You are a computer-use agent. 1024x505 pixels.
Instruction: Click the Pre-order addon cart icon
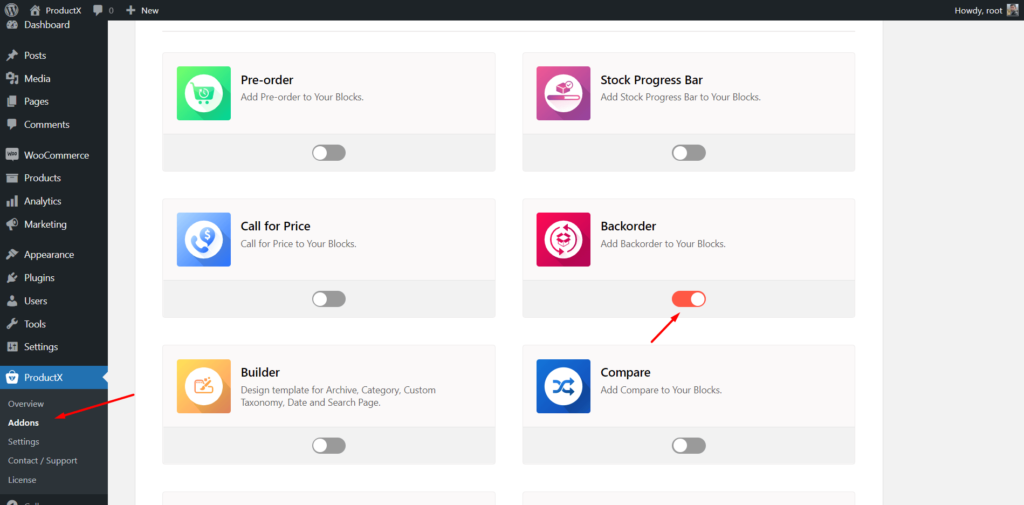tap(204, 93)
